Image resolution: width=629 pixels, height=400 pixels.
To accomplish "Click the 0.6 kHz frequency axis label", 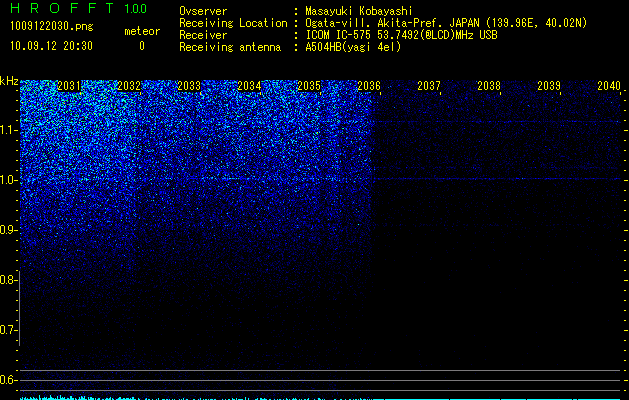I will pos(7,380).
